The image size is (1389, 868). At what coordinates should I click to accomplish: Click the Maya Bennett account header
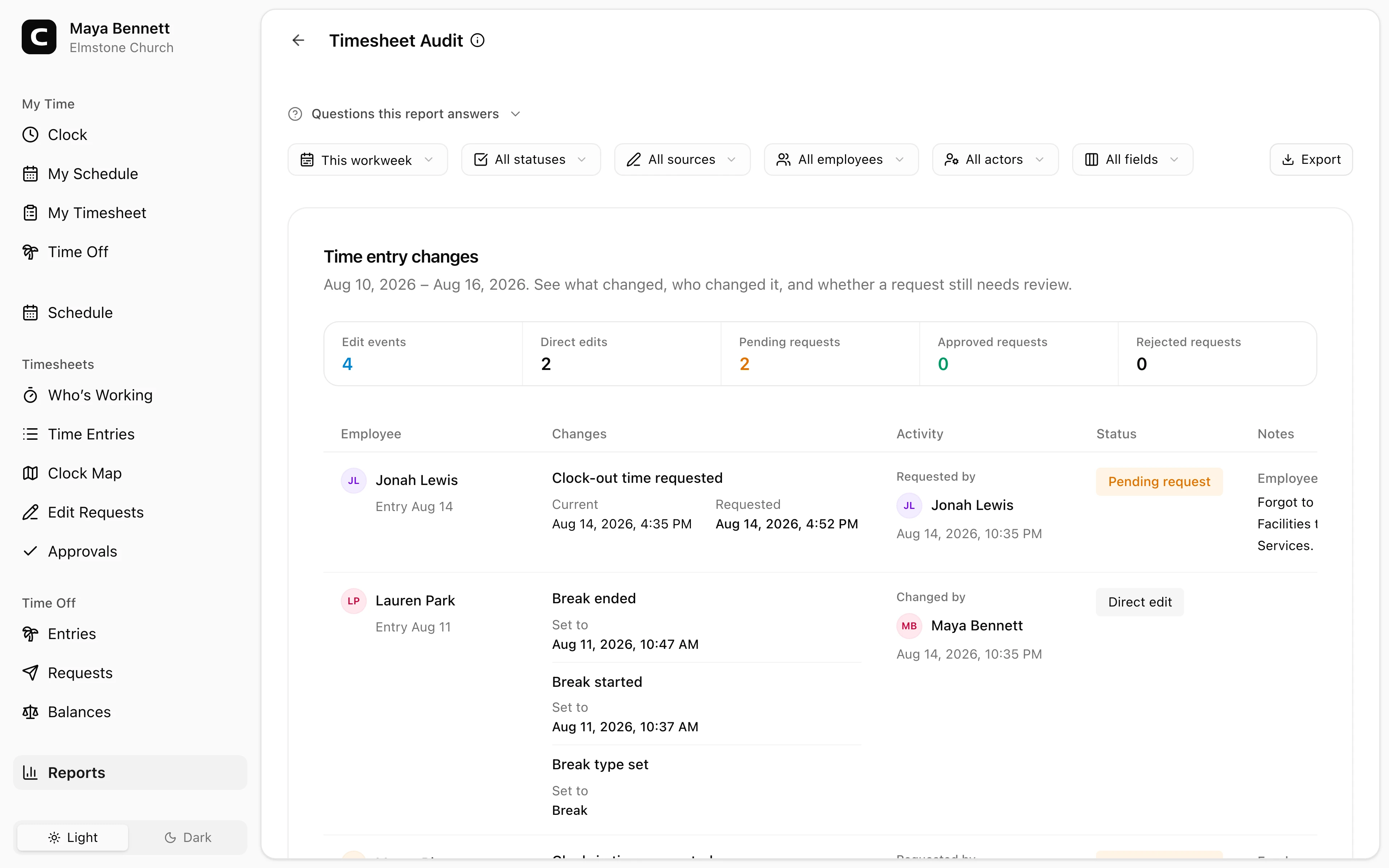[x=98, y=37]
